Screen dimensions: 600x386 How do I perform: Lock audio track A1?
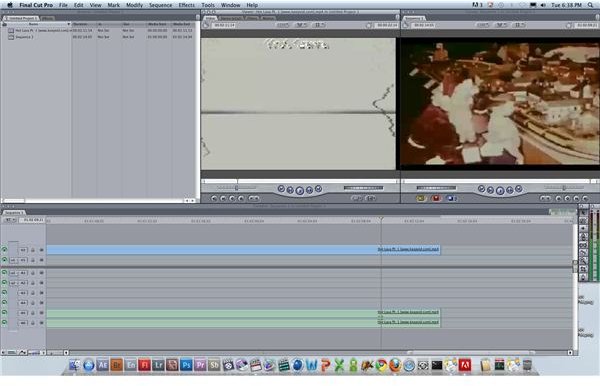pos(33,273)
